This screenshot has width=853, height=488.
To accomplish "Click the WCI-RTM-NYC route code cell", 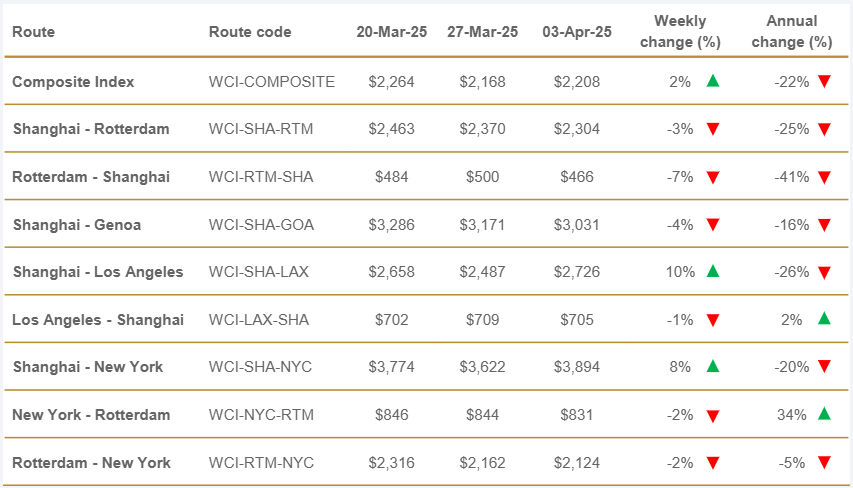I will [260, 463].
